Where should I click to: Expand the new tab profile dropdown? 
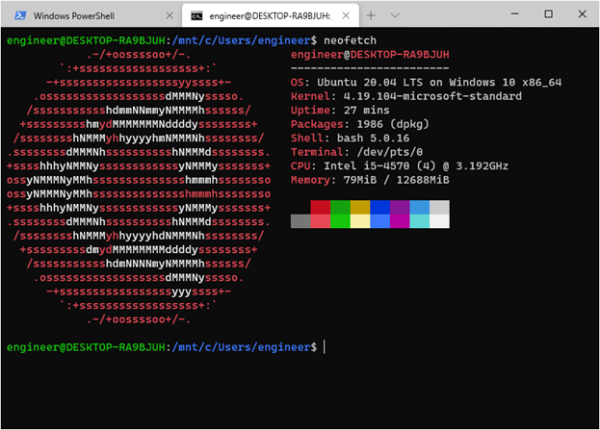click(397, 16)
